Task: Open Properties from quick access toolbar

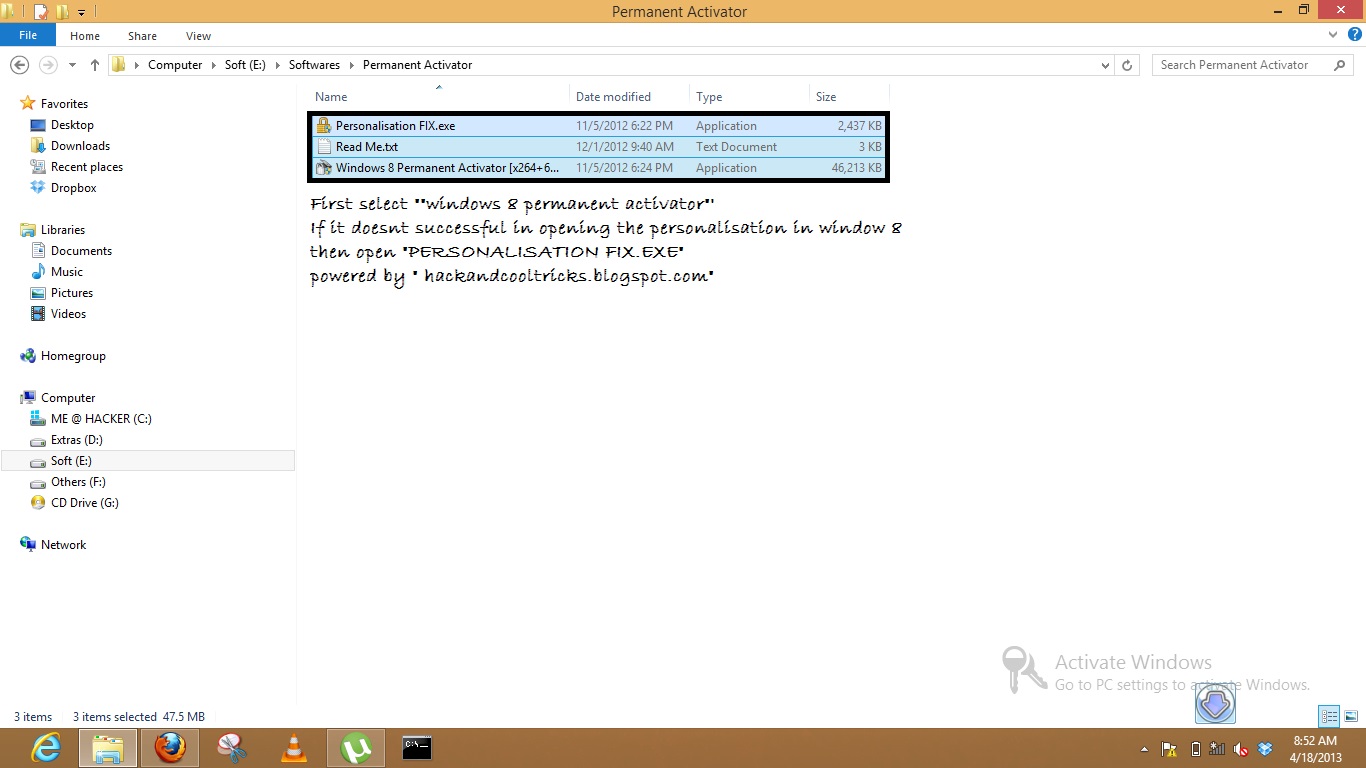Action: pyautogui.click(x=41, y=12)
